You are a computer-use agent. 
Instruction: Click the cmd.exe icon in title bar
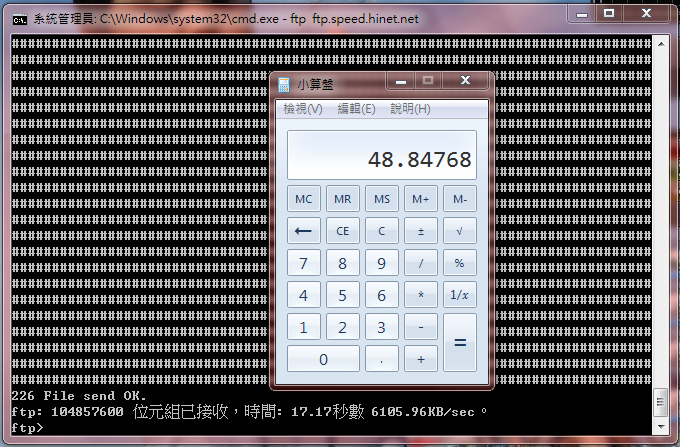pyautogui.click(x=18, y=18)
